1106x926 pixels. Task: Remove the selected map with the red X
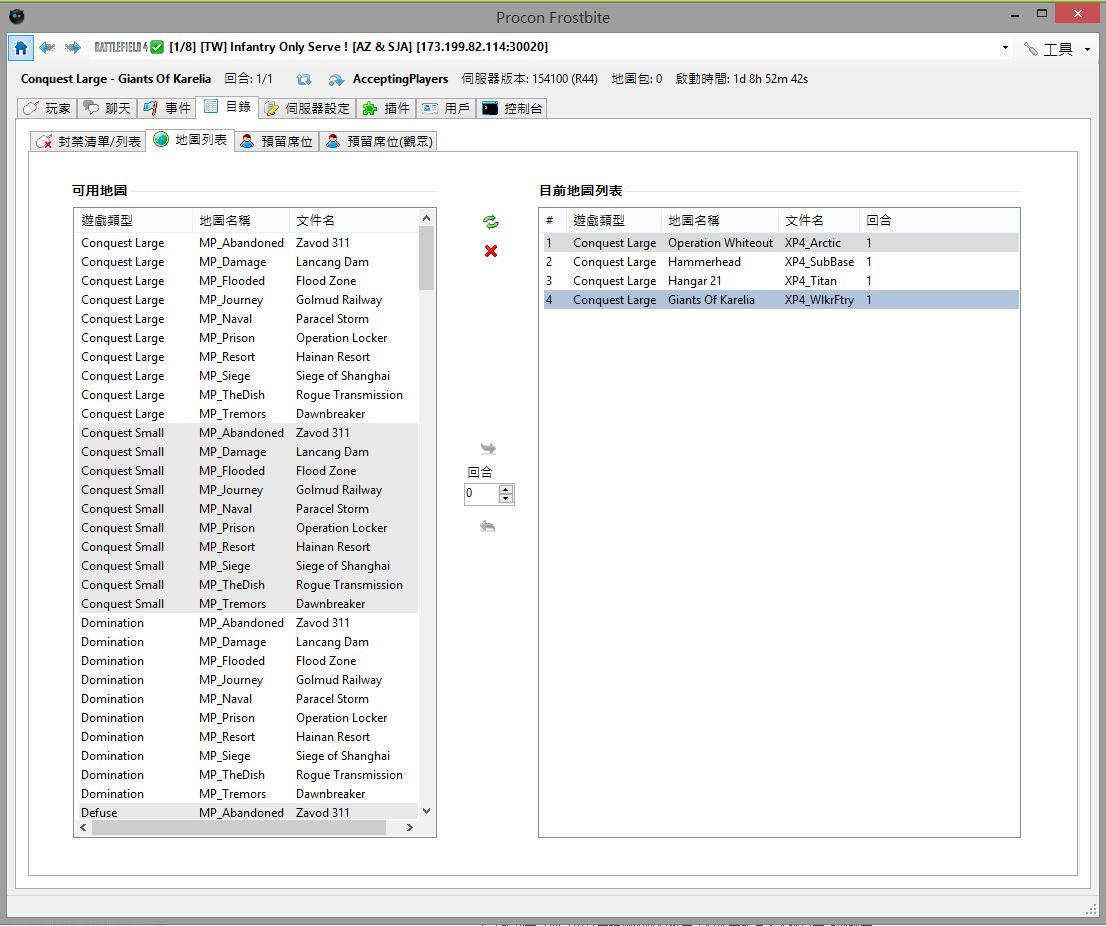pyautogui.click(x=491, y=251)
